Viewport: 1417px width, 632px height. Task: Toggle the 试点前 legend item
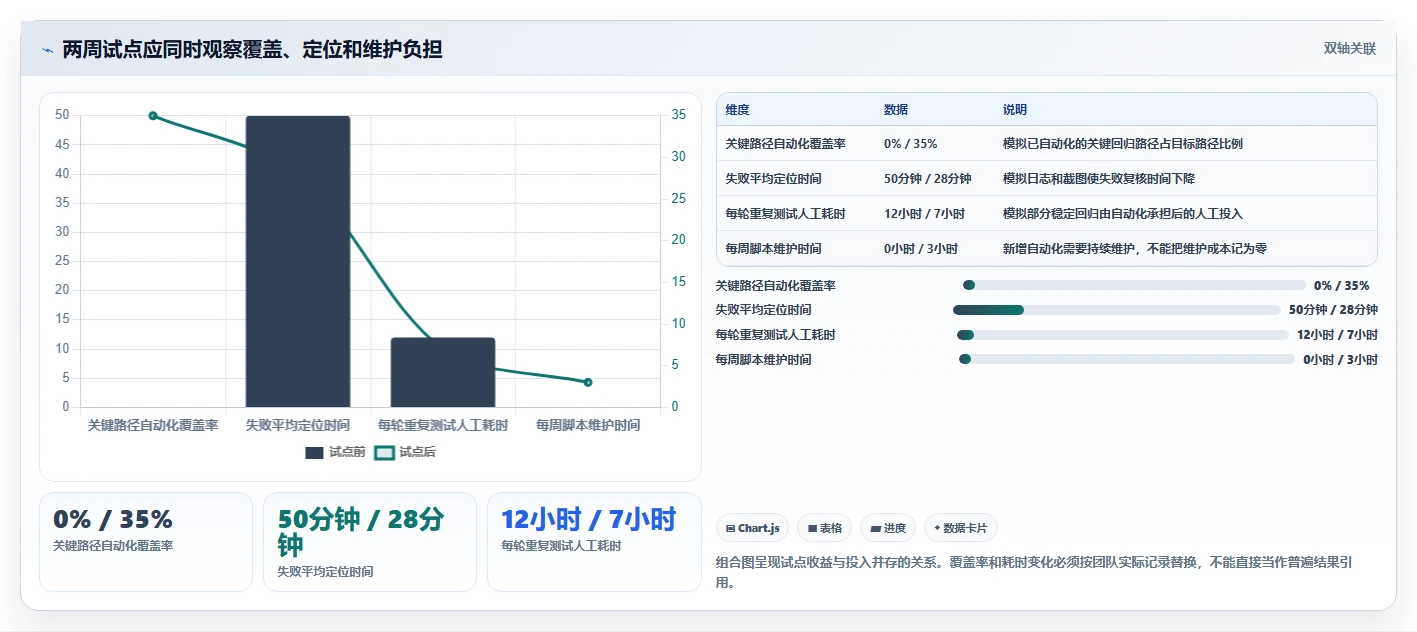(x=335, y=452)
